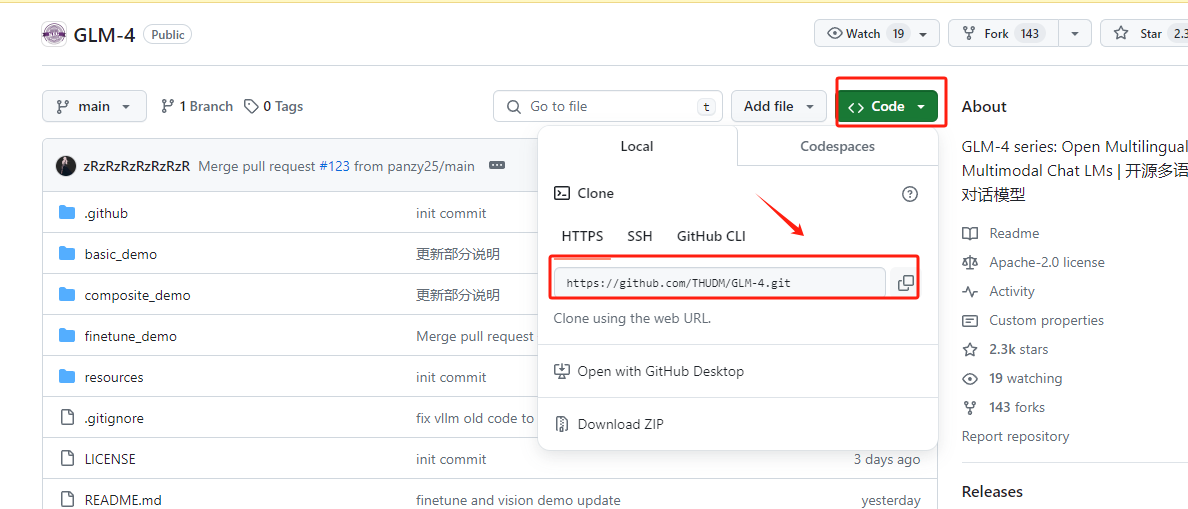Open the Custom properties link
The image size is (1188, 509).
(1046, 320)
